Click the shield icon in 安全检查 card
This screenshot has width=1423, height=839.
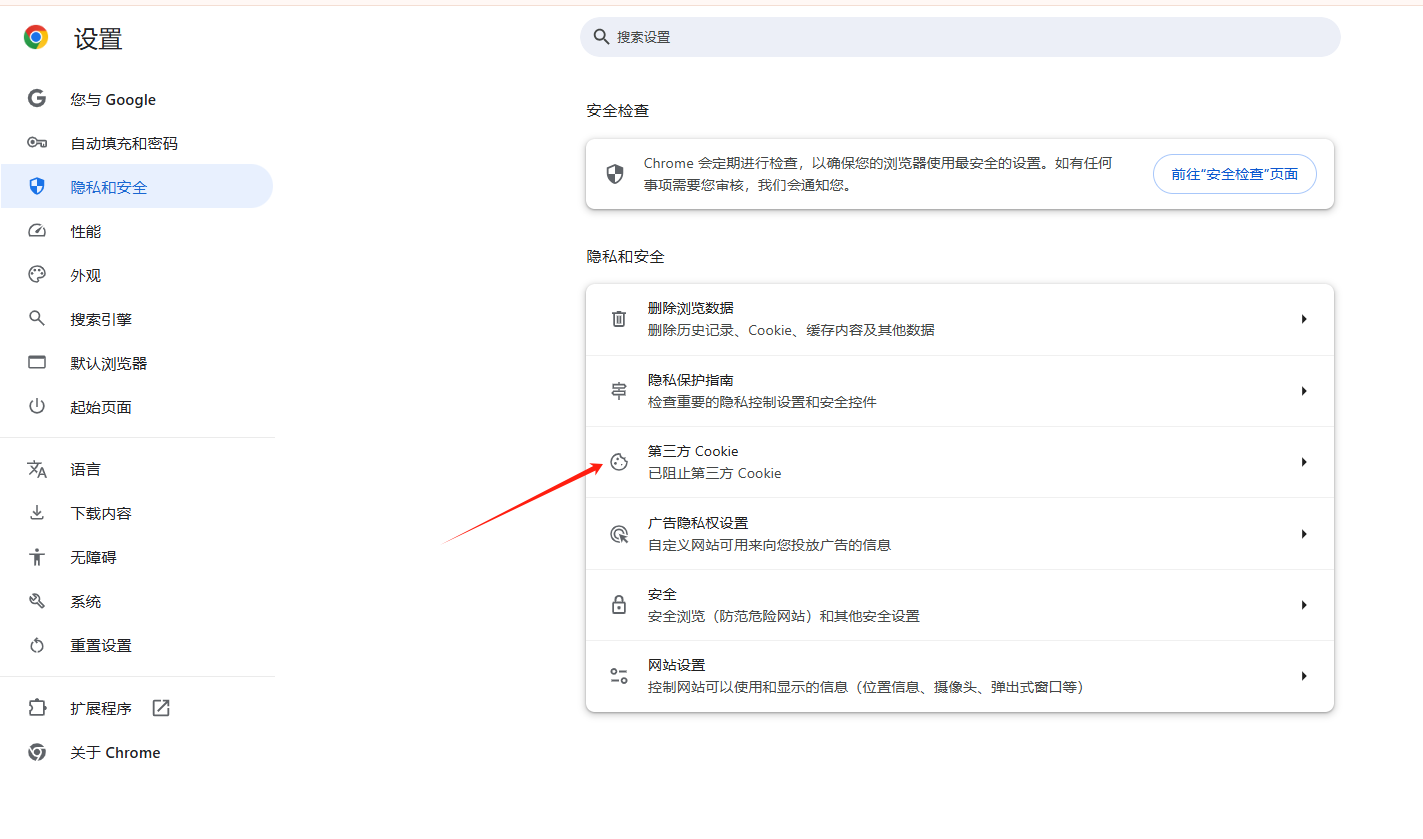615,174
